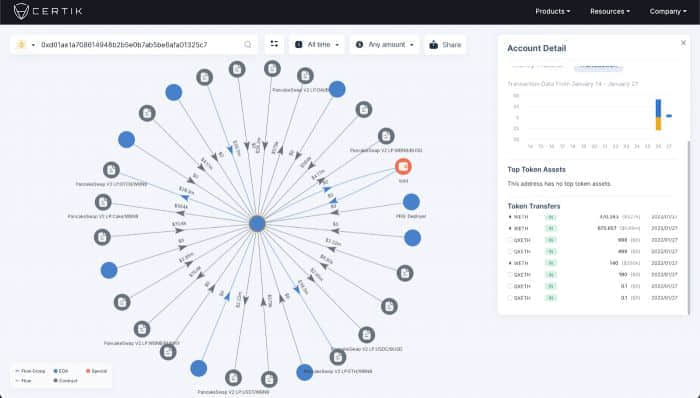Click the search magnifier icon in address bar
This screenshot has width=700, height=398.
248,45
